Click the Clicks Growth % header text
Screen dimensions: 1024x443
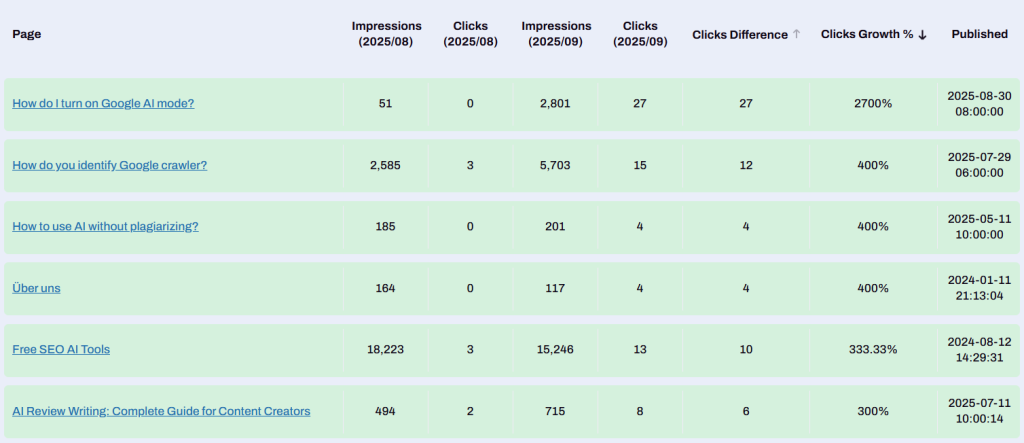coord(867,34)
